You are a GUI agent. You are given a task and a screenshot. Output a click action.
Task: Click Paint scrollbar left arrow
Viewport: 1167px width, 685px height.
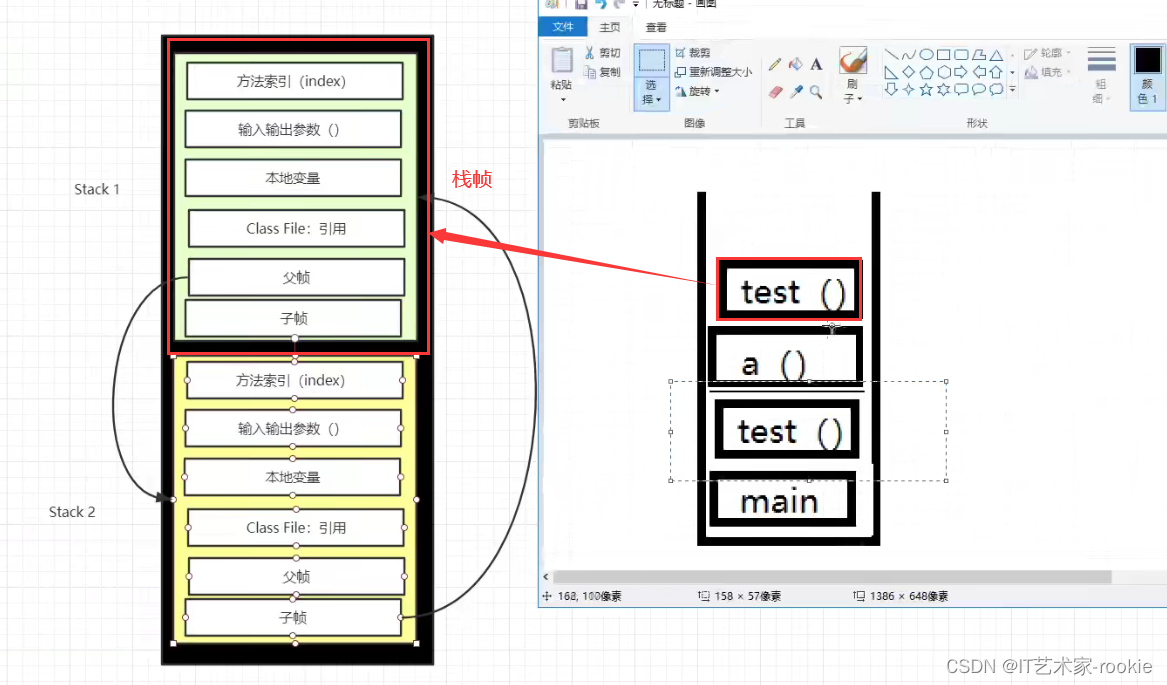(546, 577)
